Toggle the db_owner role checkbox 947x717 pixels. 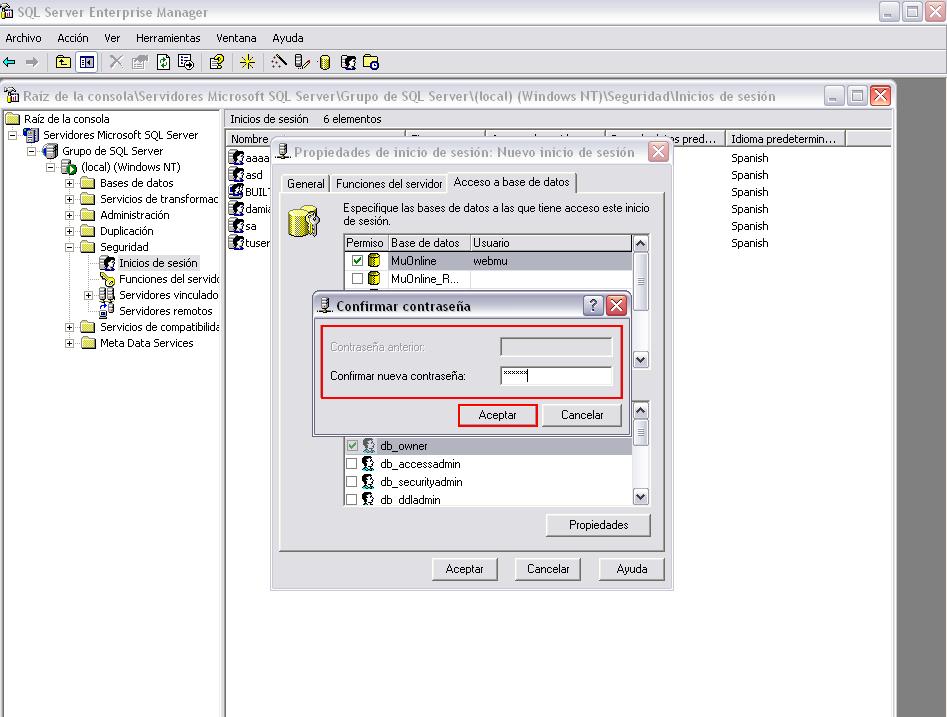pos(352,446)
